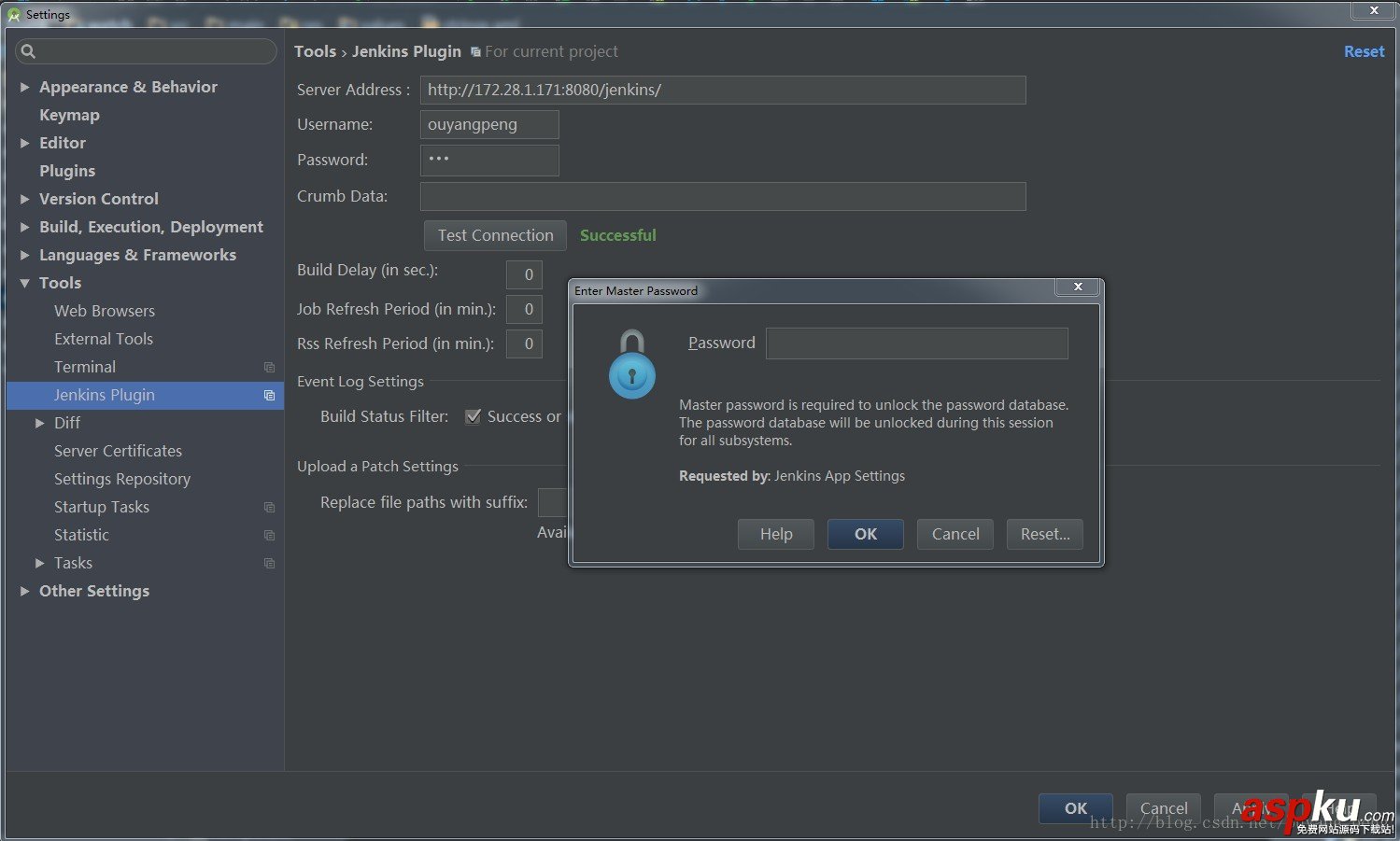
Task: Click the project-scope icon next to Jenkins Plugin
Action: pos(270,395)
